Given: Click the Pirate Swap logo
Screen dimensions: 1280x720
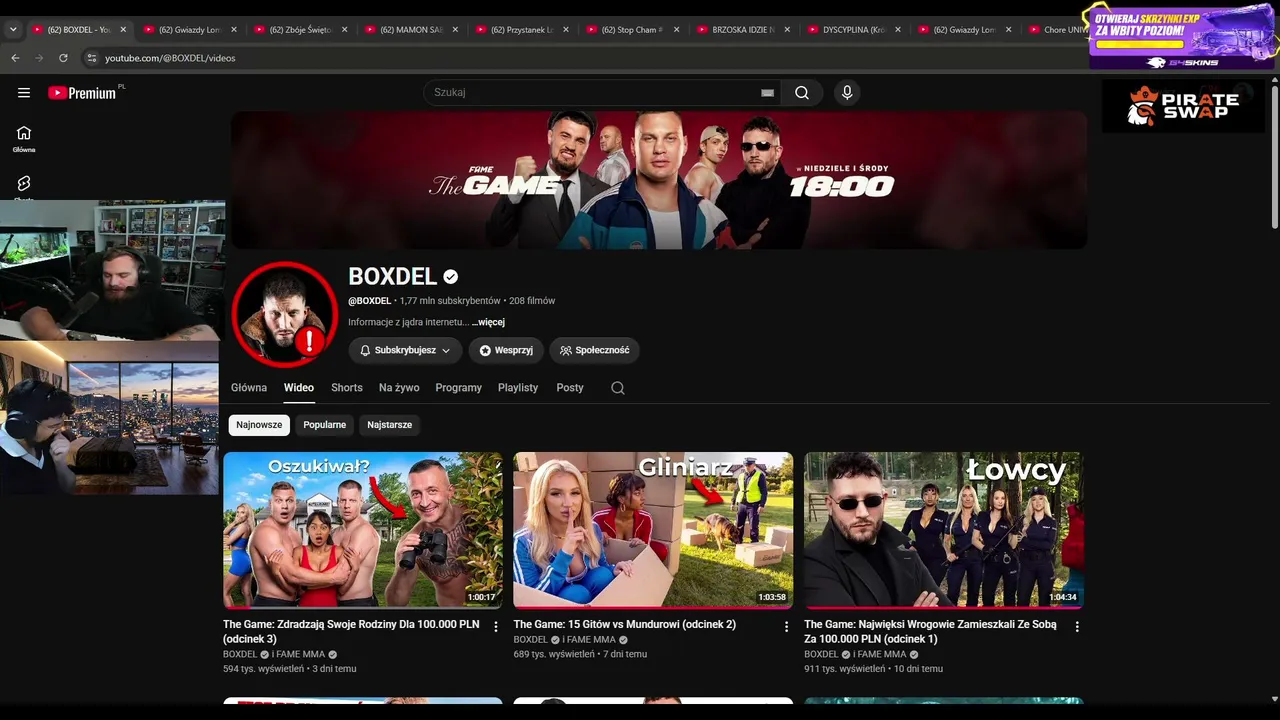Looking at the screenshot, I should (x=1183, y=106).
